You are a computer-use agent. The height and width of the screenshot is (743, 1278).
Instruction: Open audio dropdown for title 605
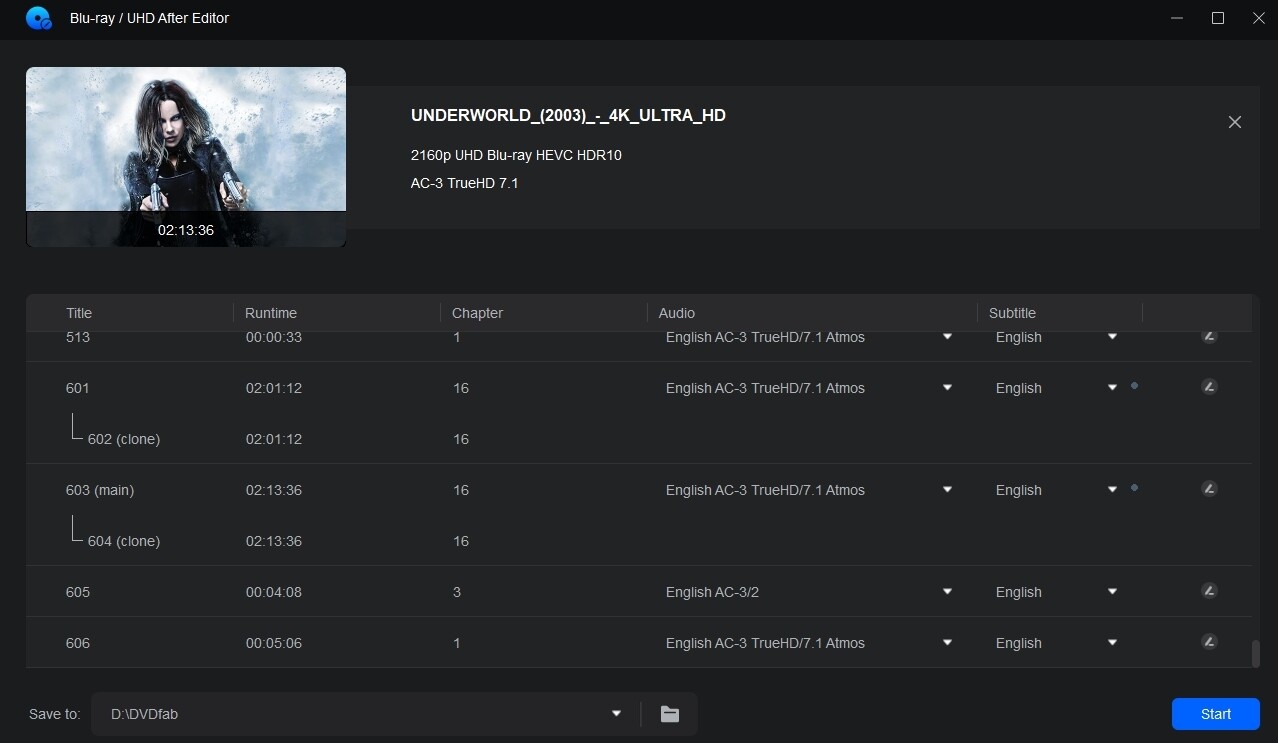[x=947, y=592]
